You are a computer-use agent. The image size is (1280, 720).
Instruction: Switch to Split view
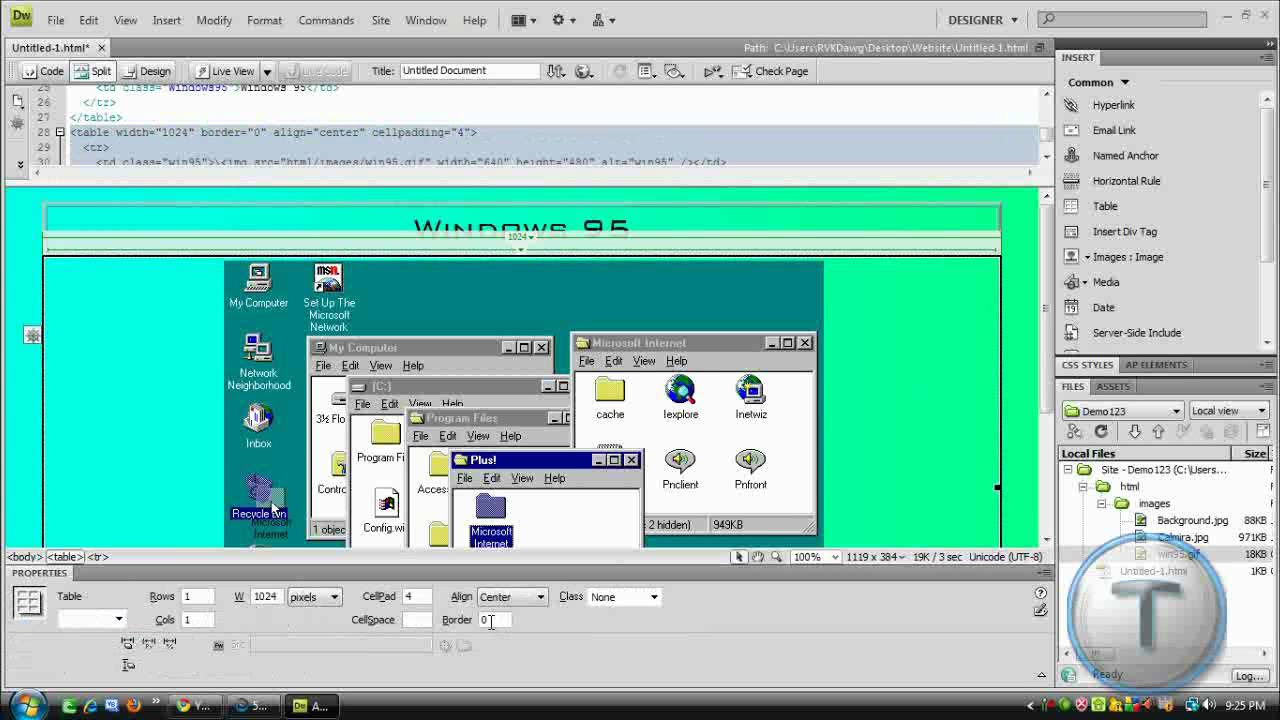[x=91, y=71]
